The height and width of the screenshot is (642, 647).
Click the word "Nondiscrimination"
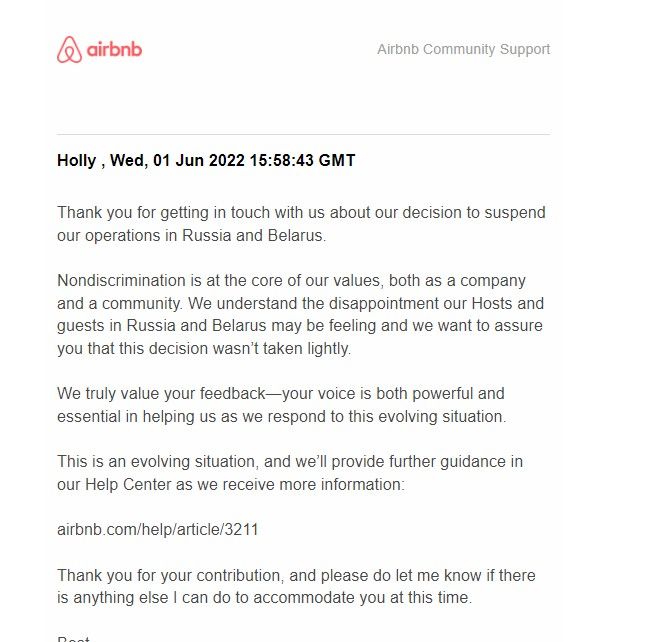122,281
